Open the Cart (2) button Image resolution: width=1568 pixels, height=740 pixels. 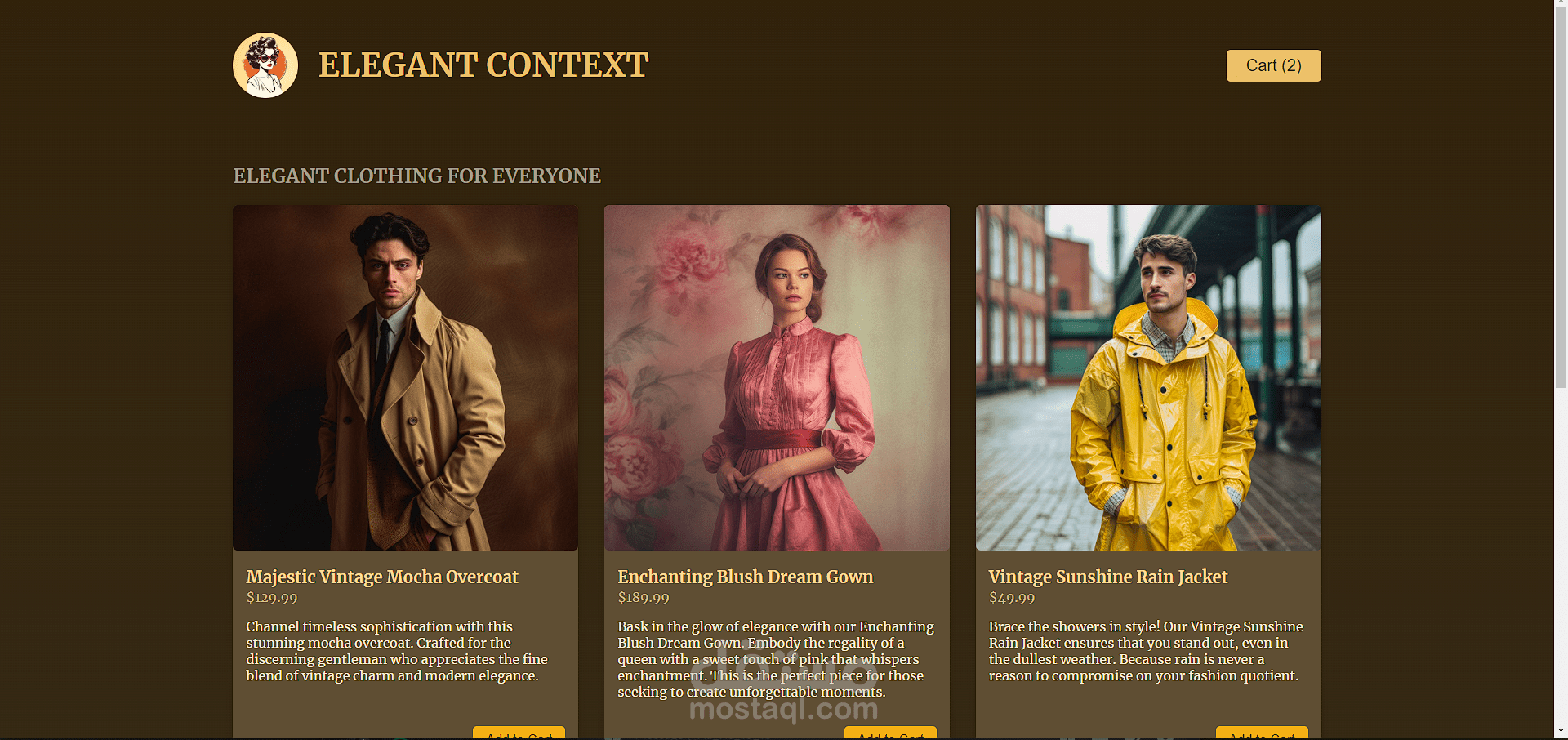coord(1273,65)
